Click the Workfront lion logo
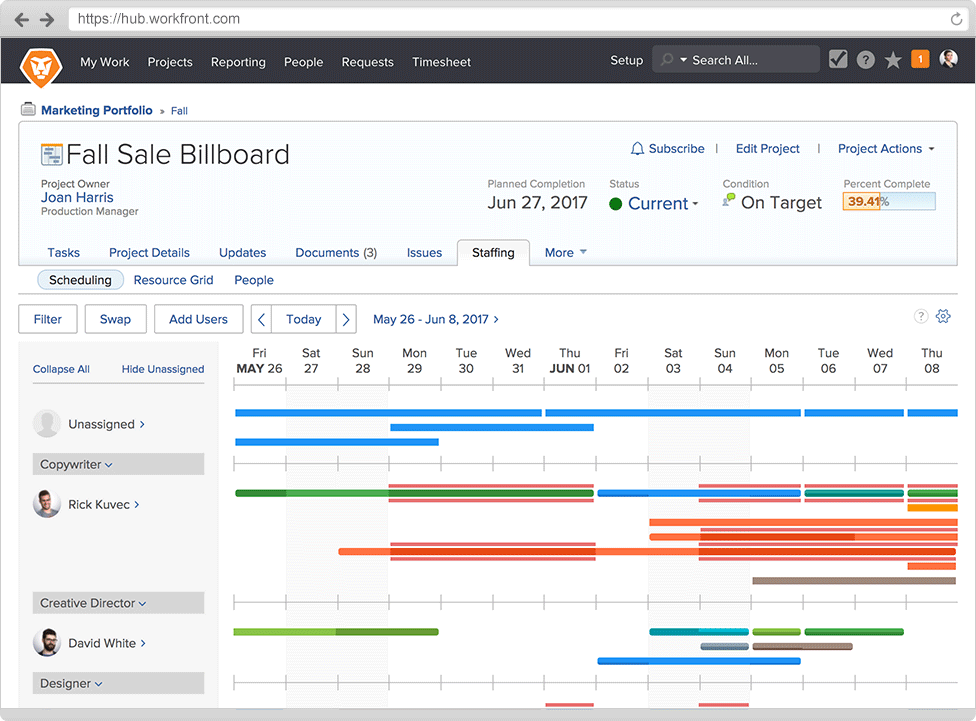The height and width of the screenshot is (721, 976). (41, 66)
